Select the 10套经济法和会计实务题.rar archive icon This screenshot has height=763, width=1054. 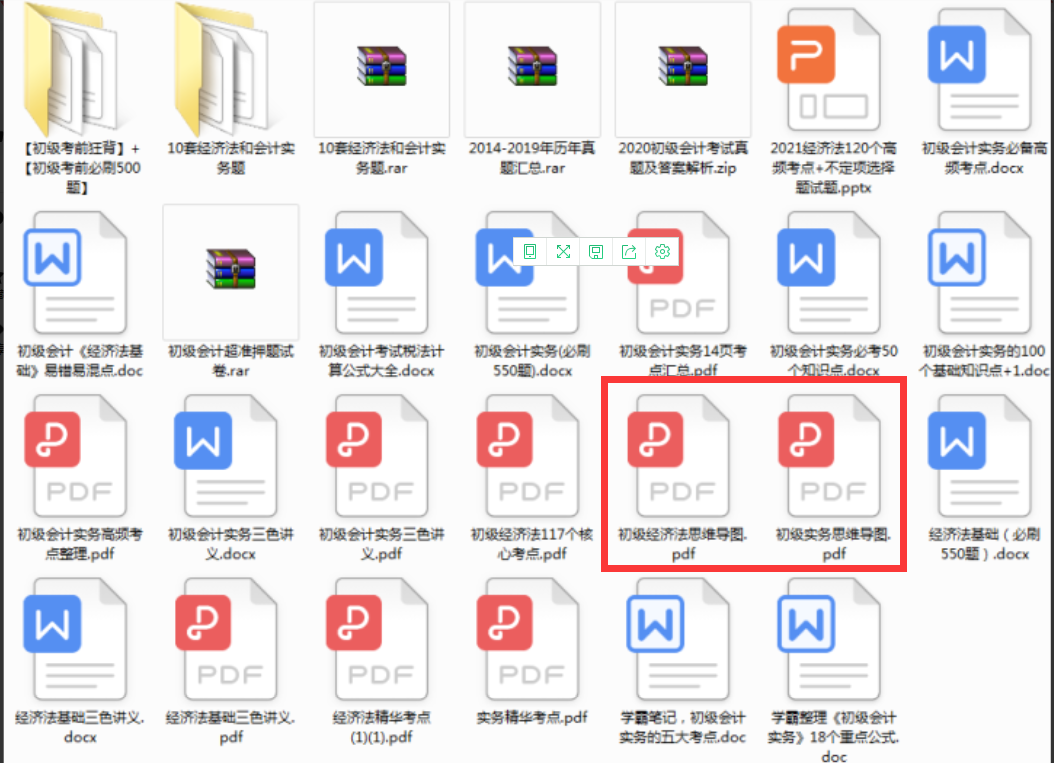point(381,66)
